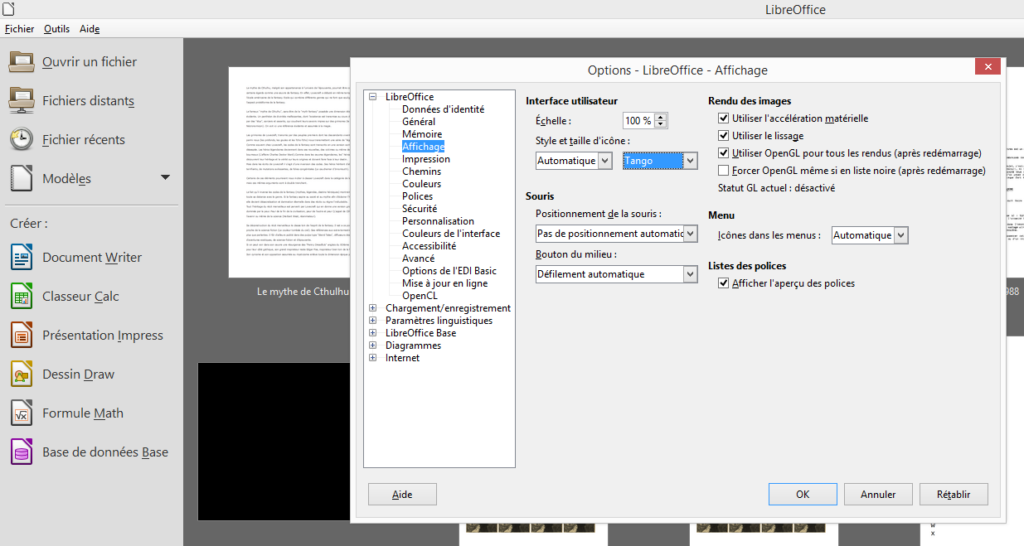Viewport: 1024px width, 546px height.
Task: Open the Aide menu
Action: click(x=89, y=29)
